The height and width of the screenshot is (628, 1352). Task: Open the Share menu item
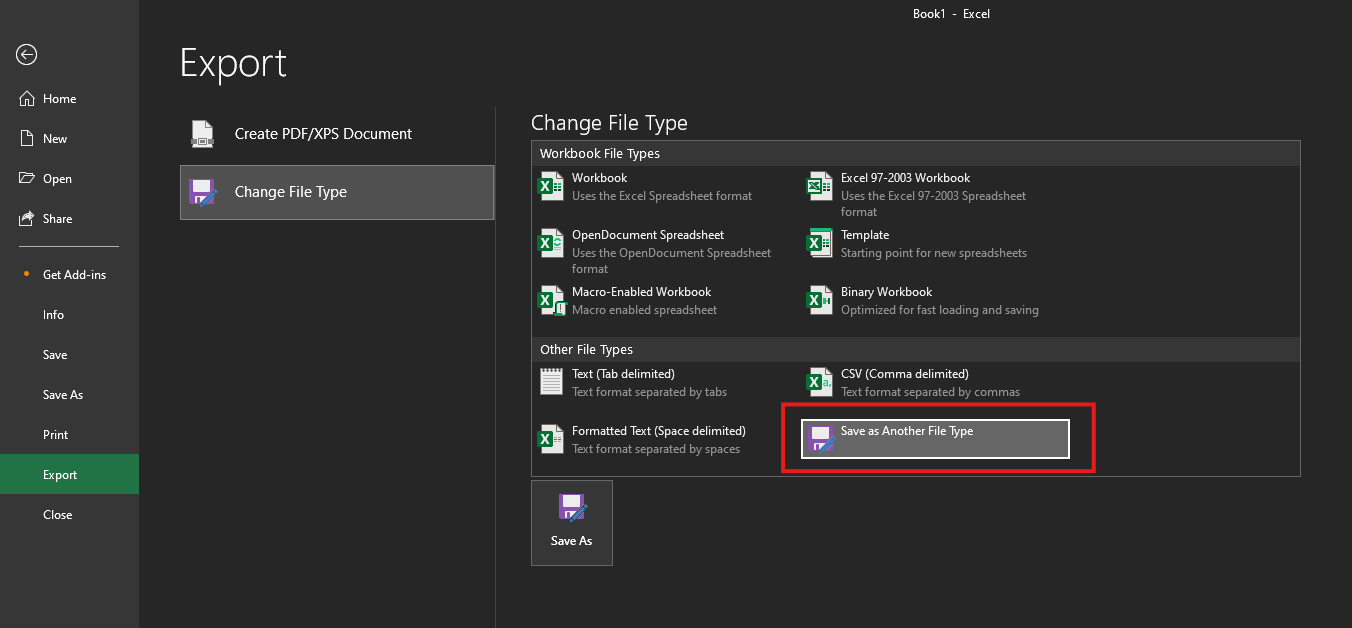pos(57,219)
